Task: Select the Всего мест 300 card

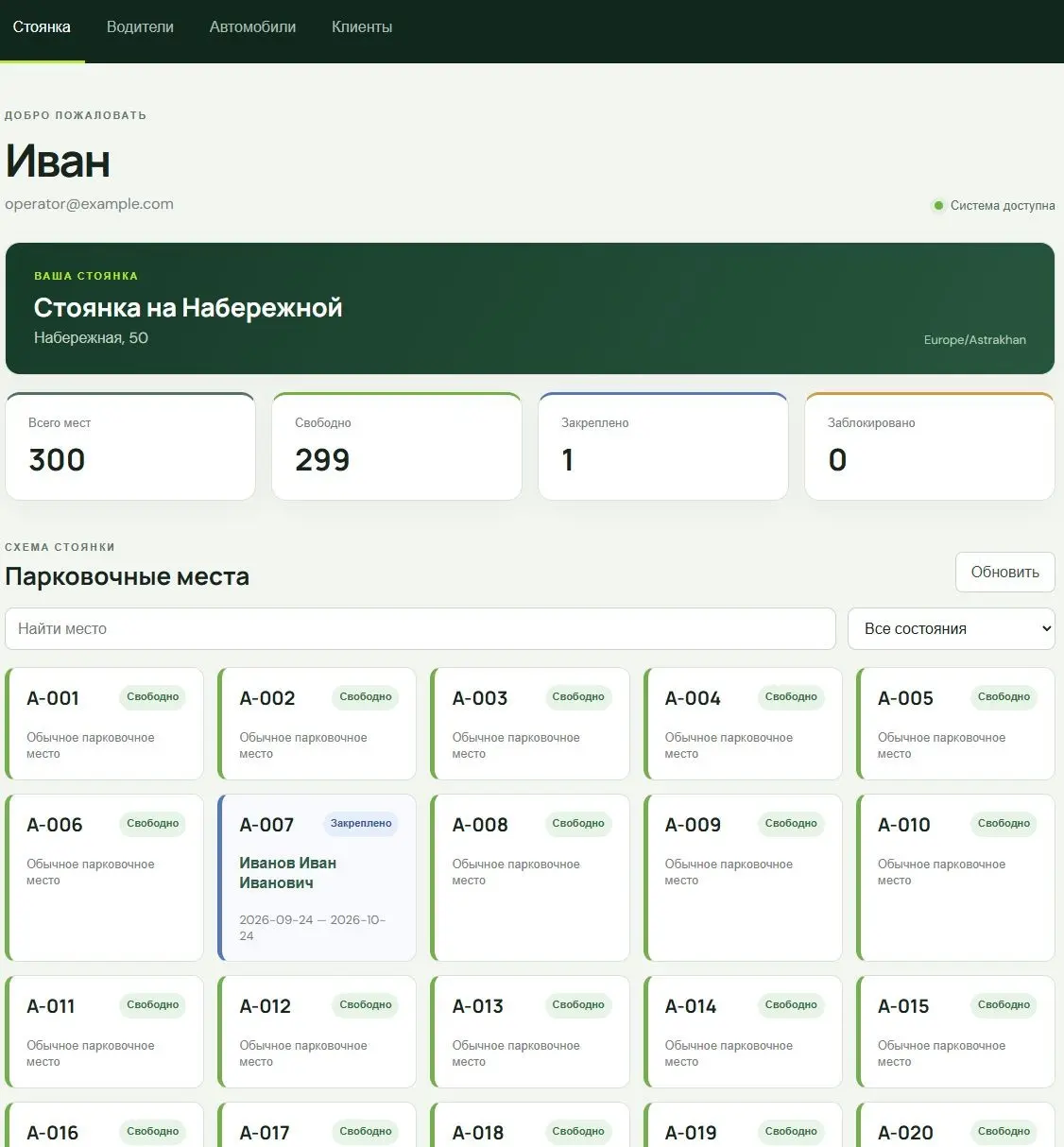Action: [130, 446]
